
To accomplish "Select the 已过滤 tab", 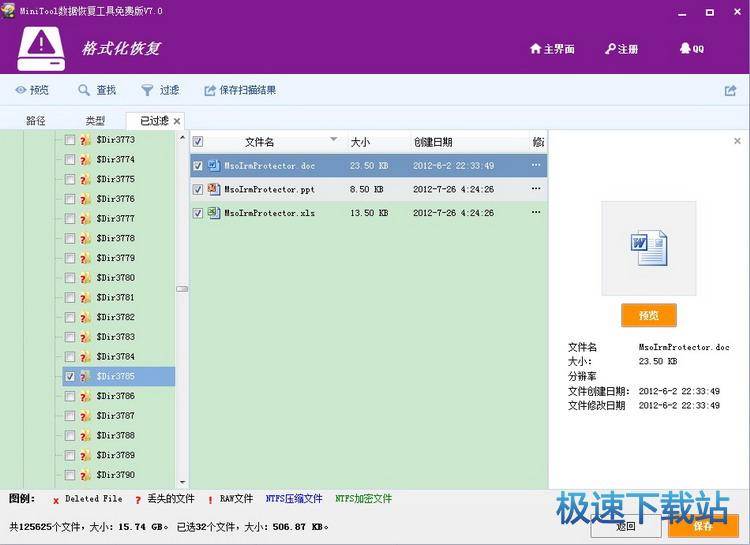I will [154, 121].
